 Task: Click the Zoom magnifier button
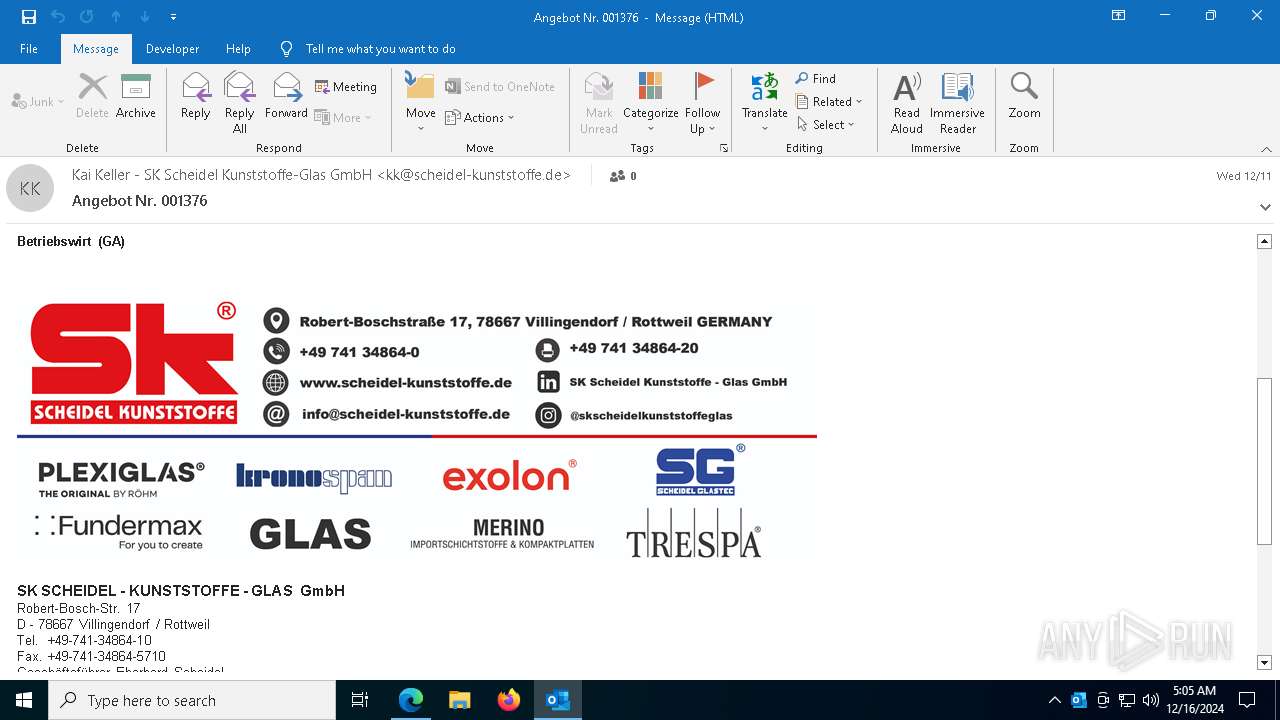[x=1024, y=97]
